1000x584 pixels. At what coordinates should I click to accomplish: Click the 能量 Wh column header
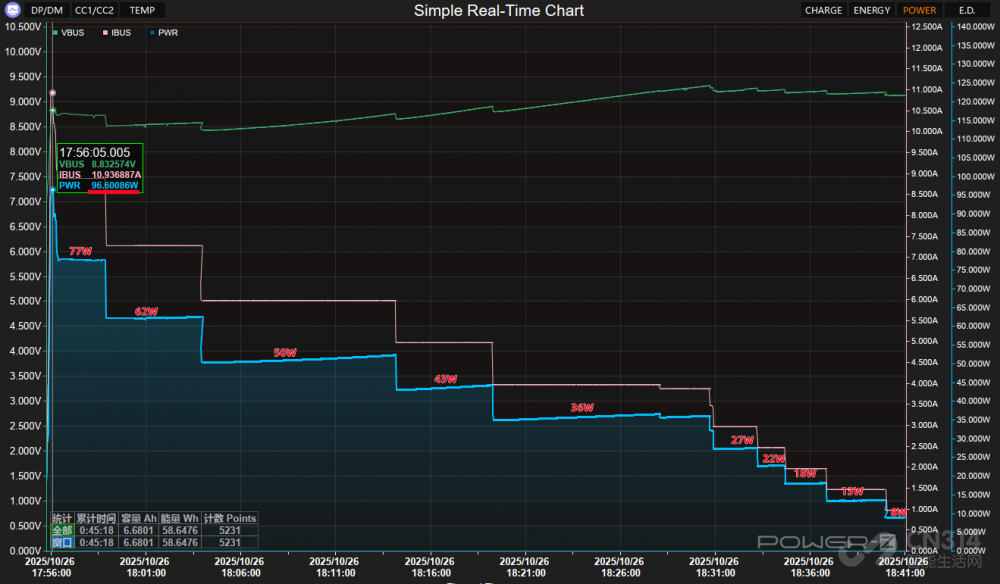click(x=179, y=518)
